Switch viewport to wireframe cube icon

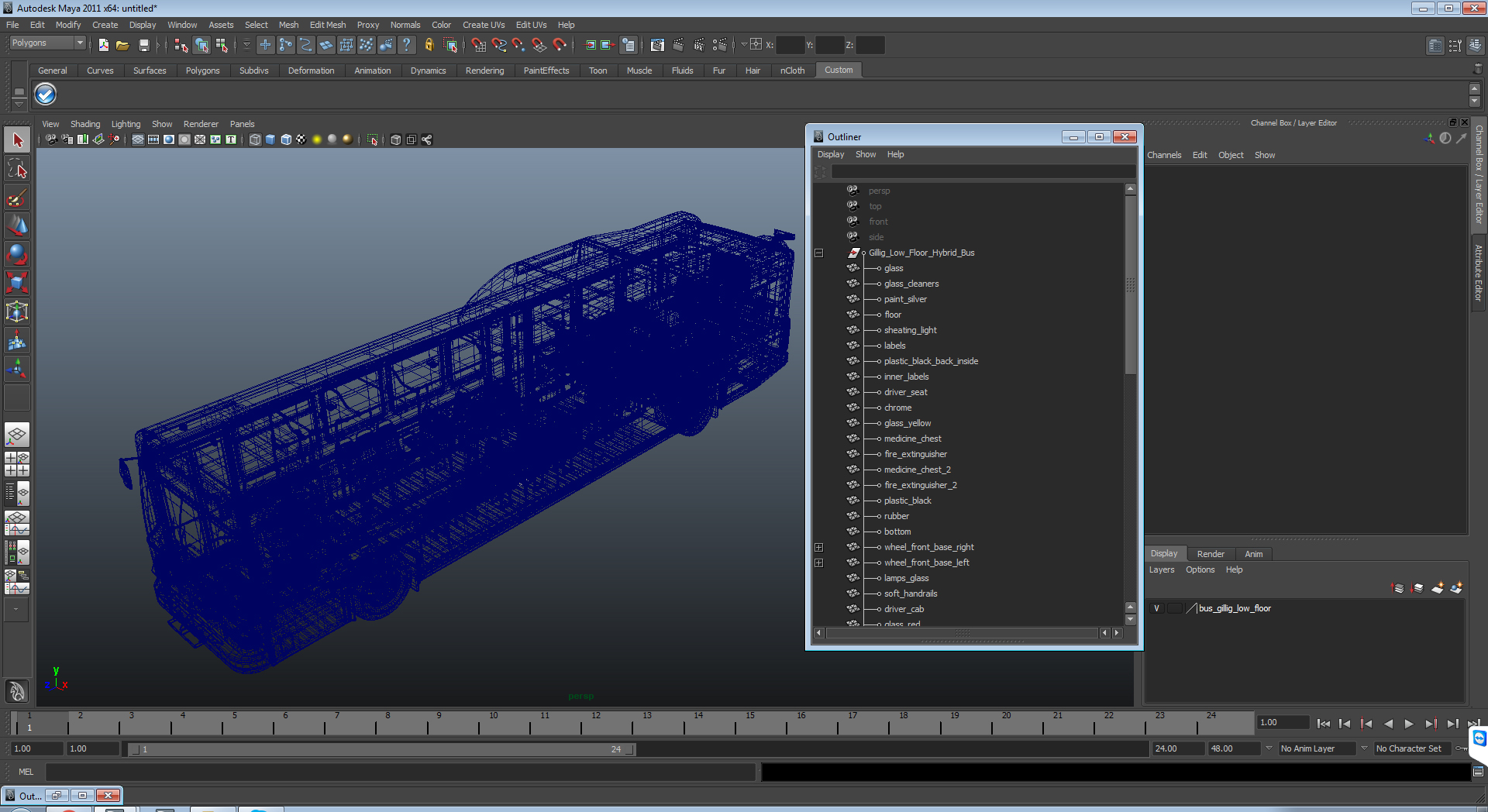tap(255, 139)
